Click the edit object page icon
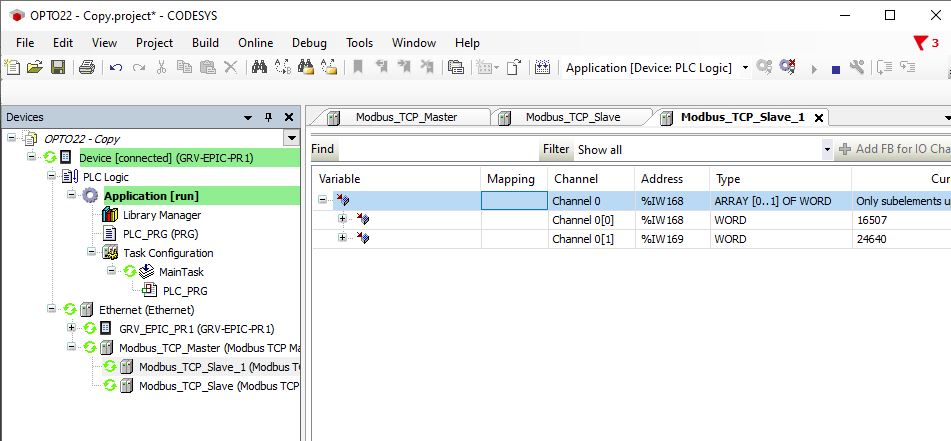951x441 pixels. click(514, 67)
